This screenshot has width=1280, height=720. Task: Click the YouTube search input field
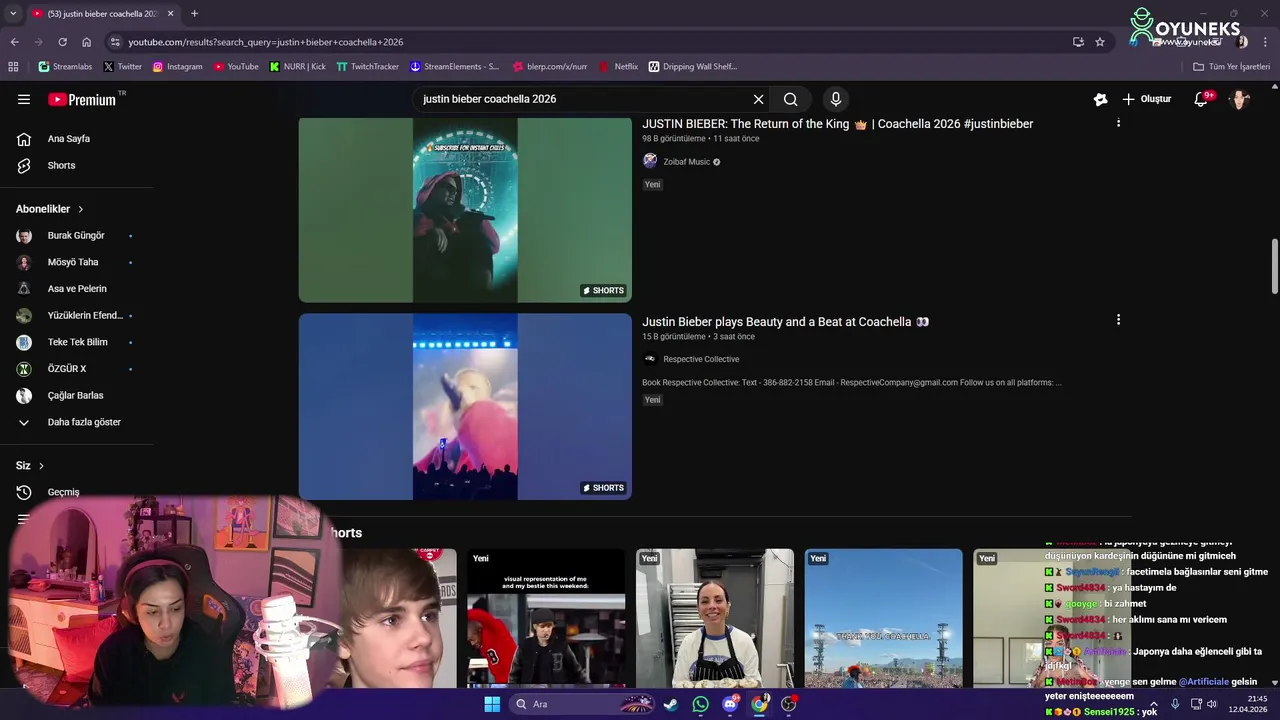coord(583,99)
